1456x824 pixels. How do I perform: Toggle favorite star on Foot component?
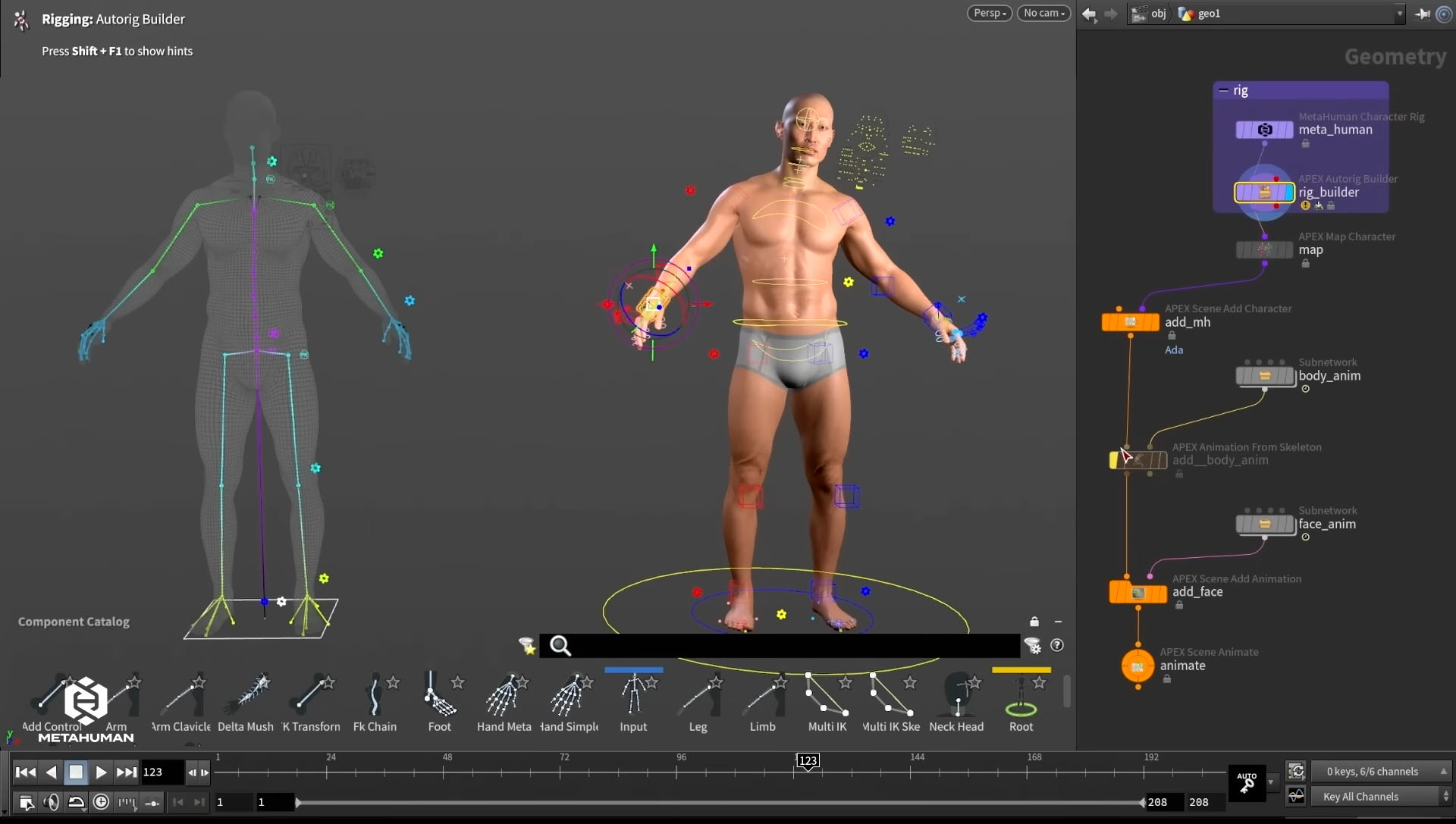click(457, 682)
